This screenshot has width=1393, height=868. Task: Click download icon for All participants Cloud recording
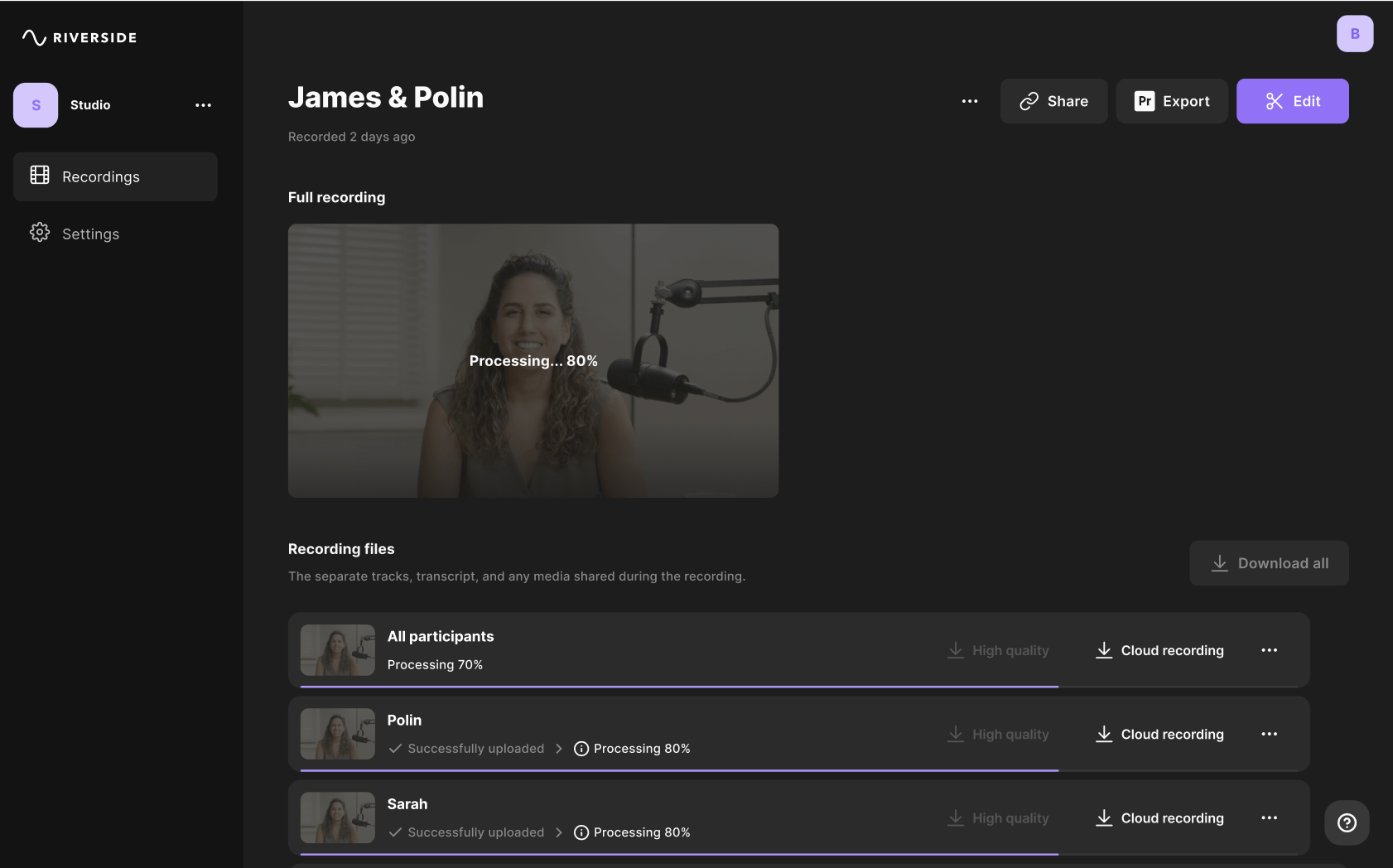click(1104, 650)
